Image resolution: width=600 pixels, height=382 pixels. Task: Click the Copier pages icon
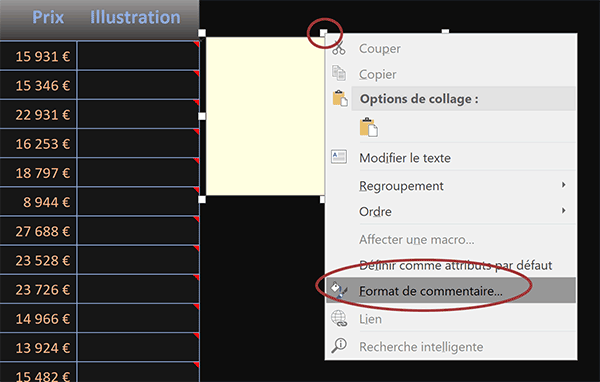click(x=339, y=73)
